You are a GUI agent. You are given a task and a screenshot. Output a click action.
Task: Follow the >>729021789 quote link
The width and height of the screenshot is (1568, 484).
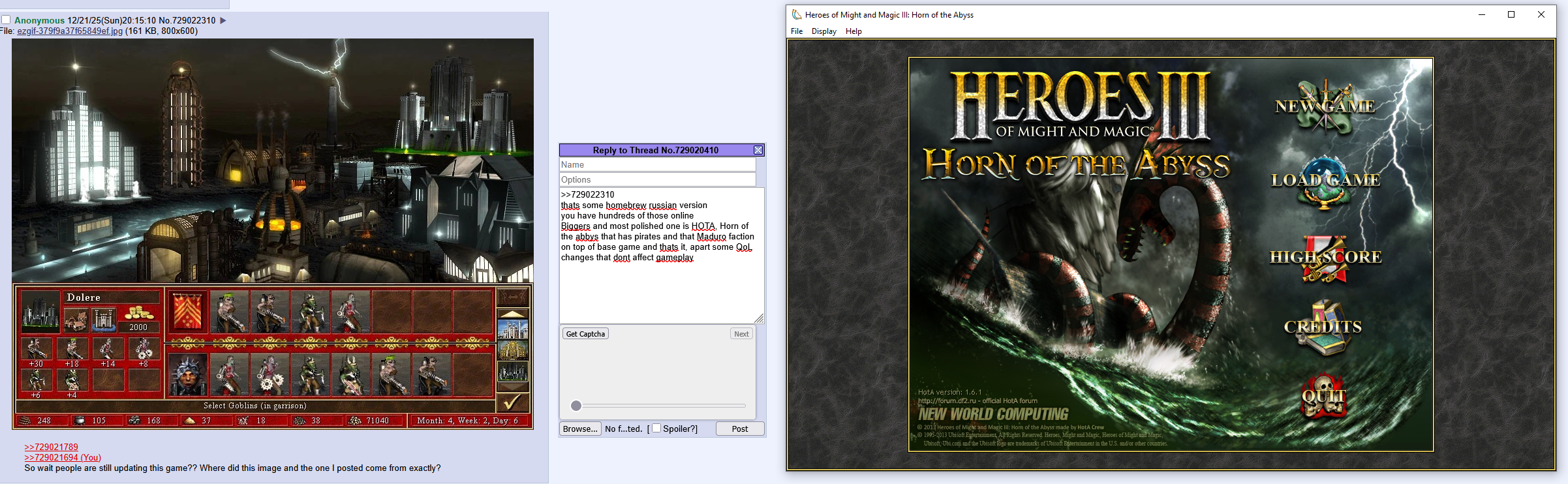coord(51,447)
